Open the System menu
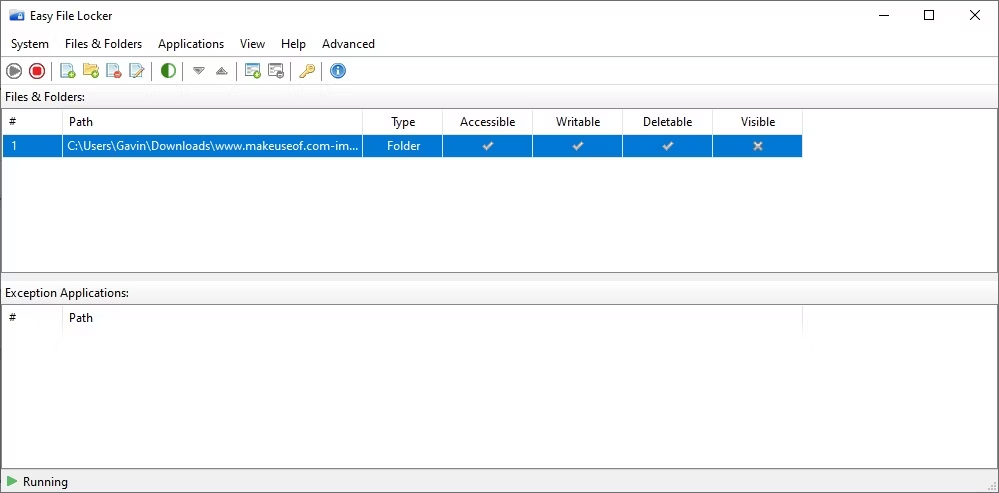The width and height of the screenshot is (999, 493). 30,44
